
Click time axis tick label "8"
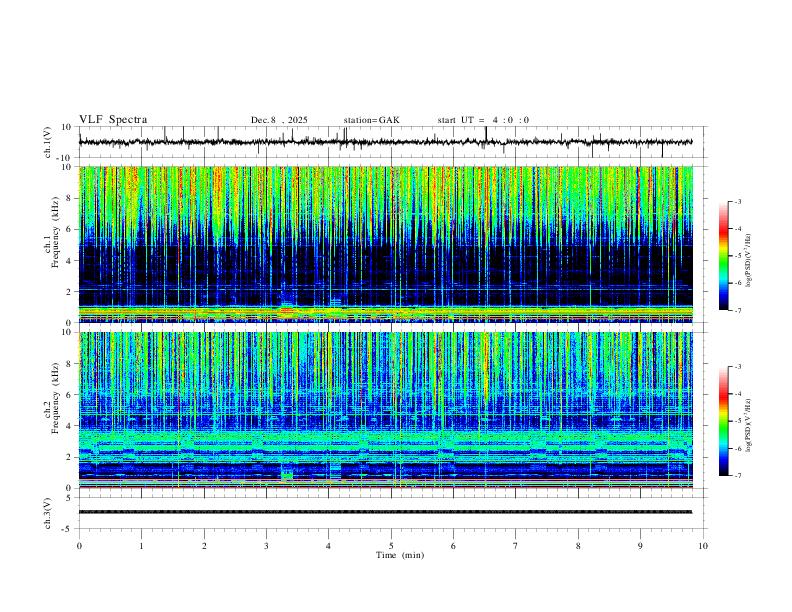(578, 546)
